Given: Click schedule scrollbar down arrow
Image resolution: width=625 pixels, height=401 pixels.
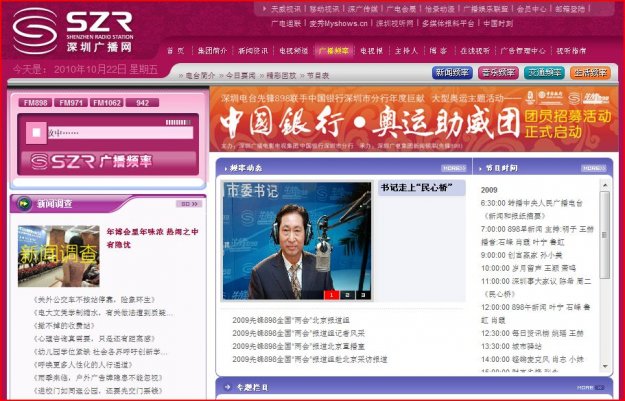Looking at the screenshot, I should [x=605, y=366].
